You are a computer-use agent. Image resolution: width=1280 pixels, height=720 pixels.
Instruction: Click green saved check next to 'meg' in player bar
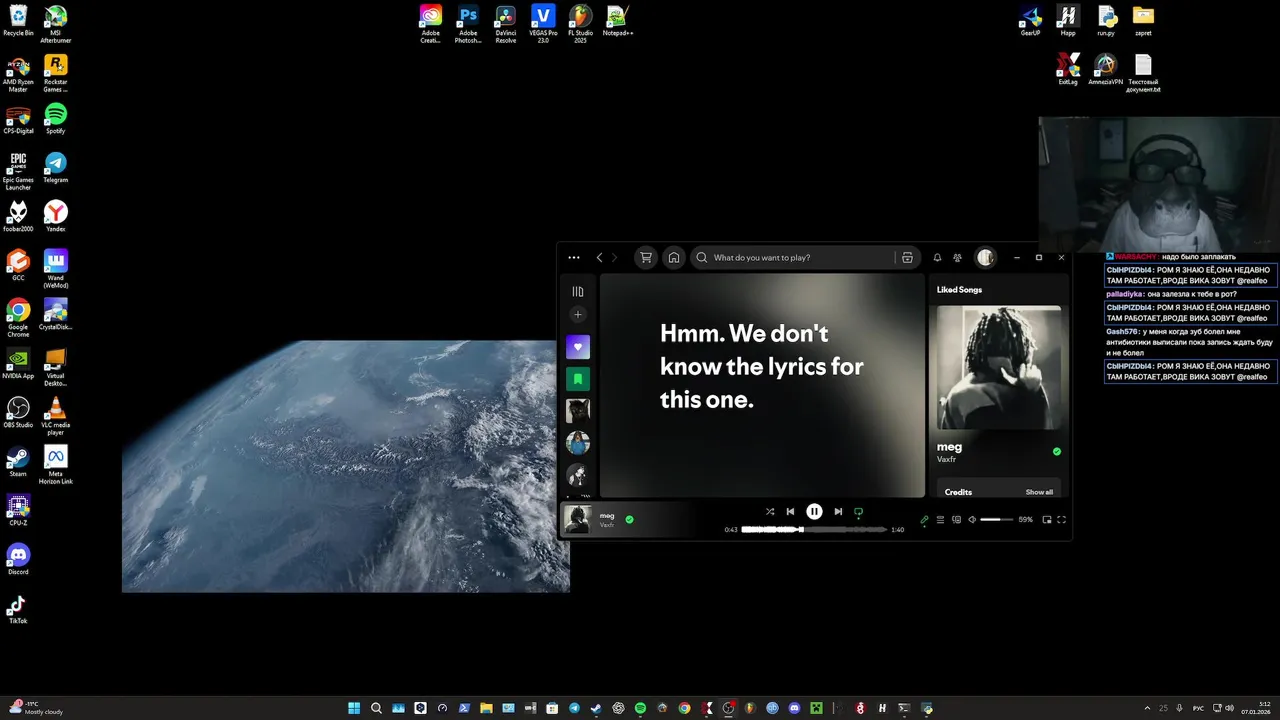click(629, 520)
